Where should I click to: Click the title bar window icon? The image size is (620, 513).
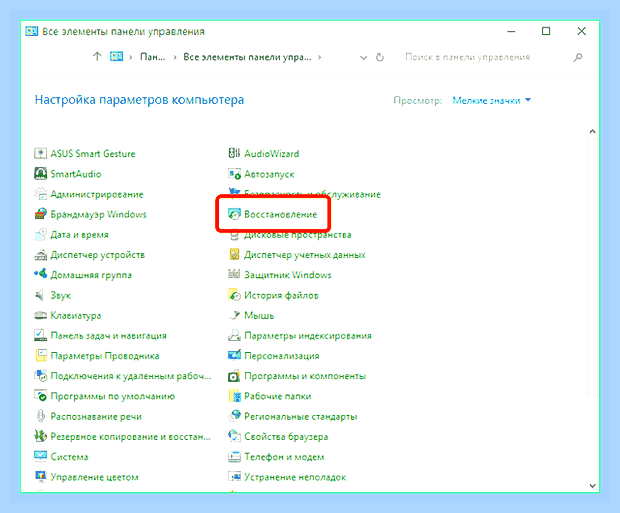[x=32, y=31]
